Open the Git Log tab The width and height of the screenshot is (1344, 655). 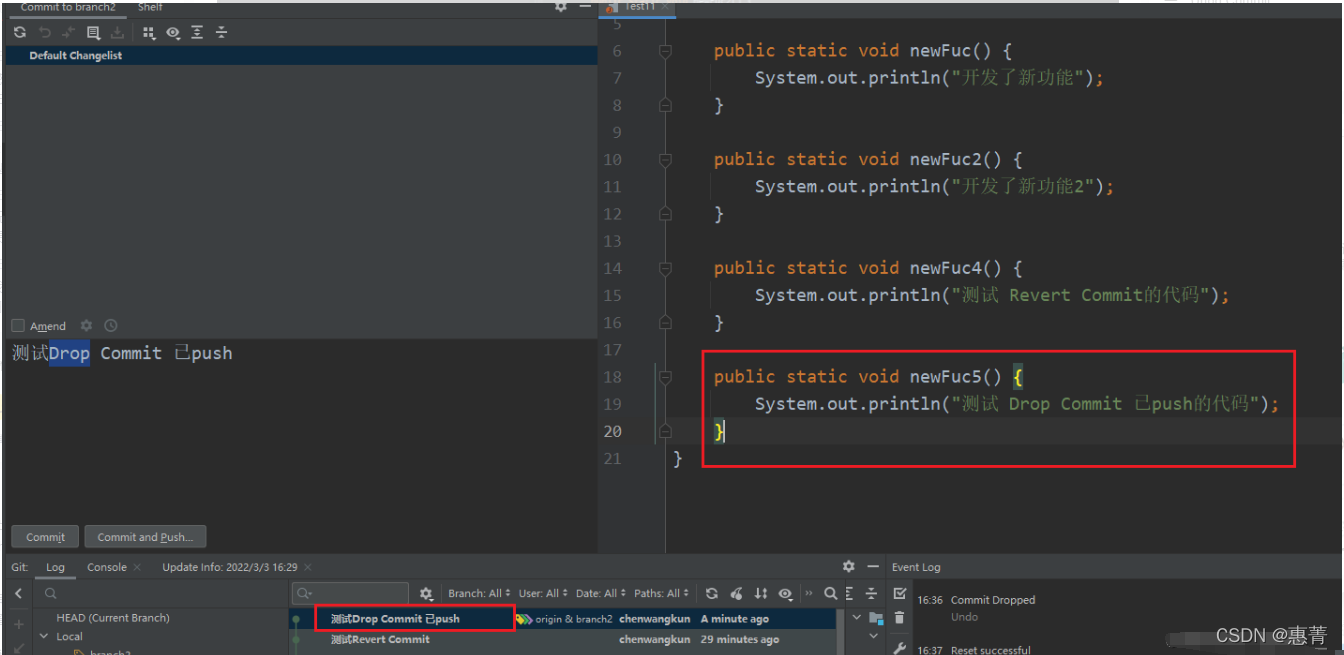click(55, 567)
